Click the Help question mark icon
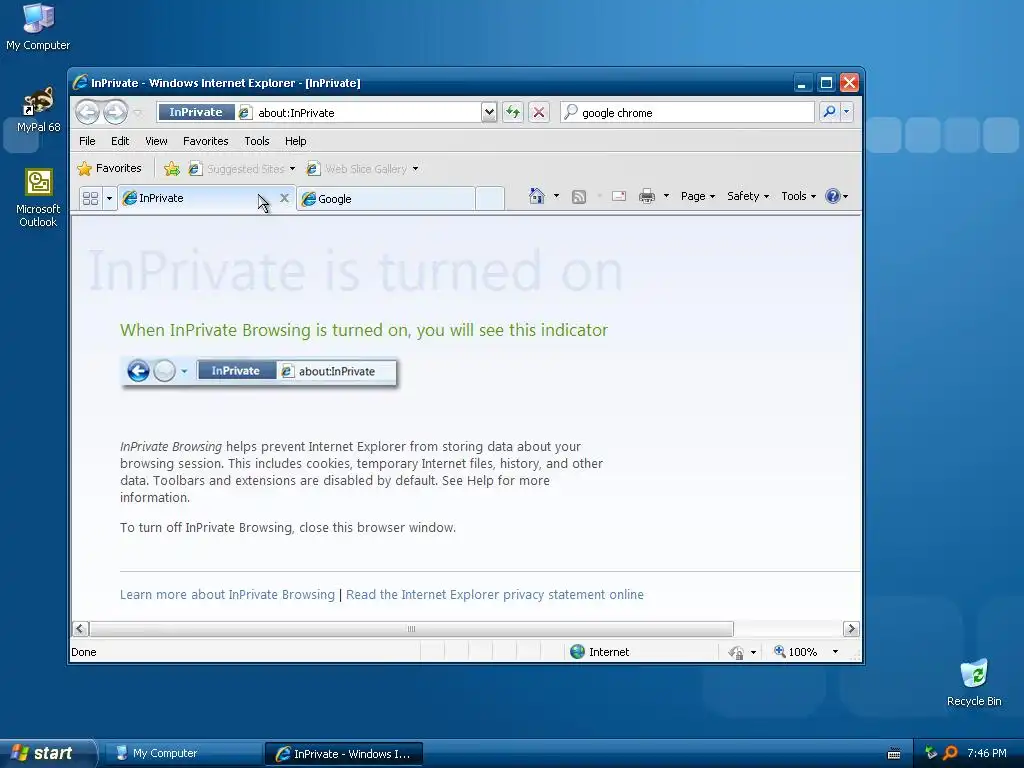 point(833,196)
